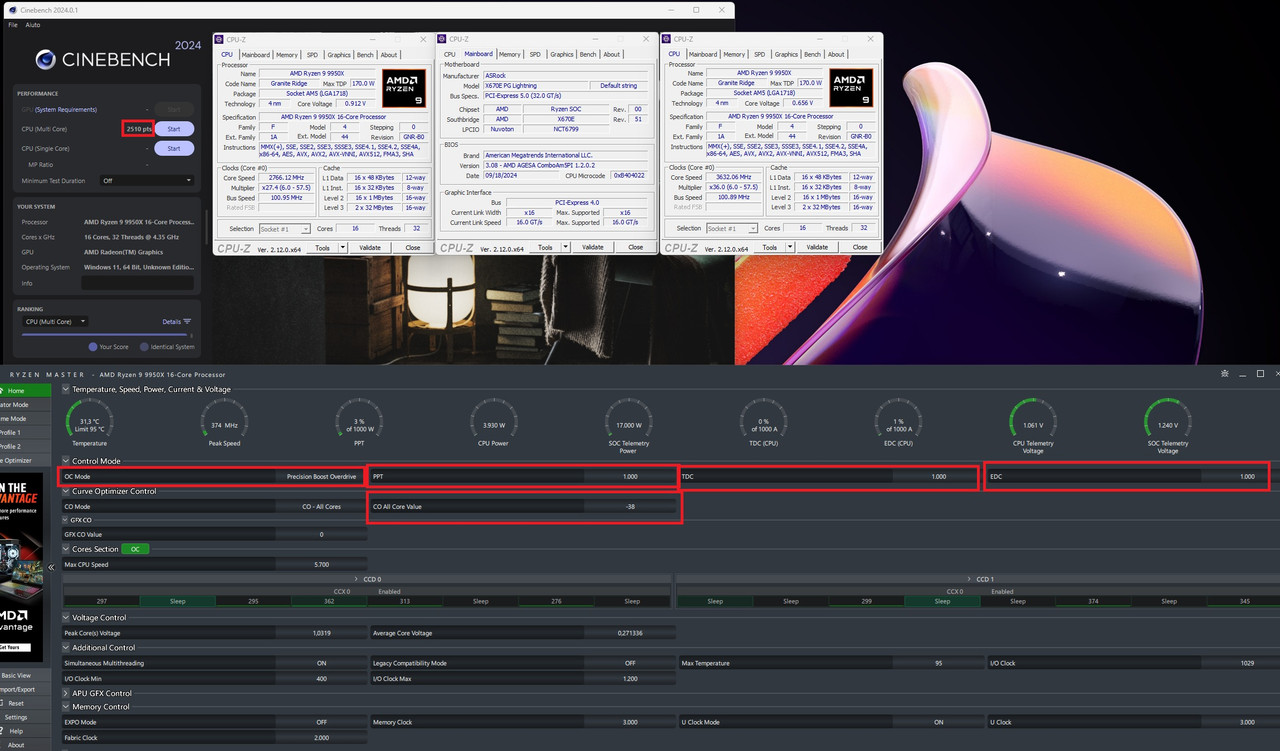Click Close button in middle CPU-Z window
Screen dimensions: 1280x751
click(636, 247)
